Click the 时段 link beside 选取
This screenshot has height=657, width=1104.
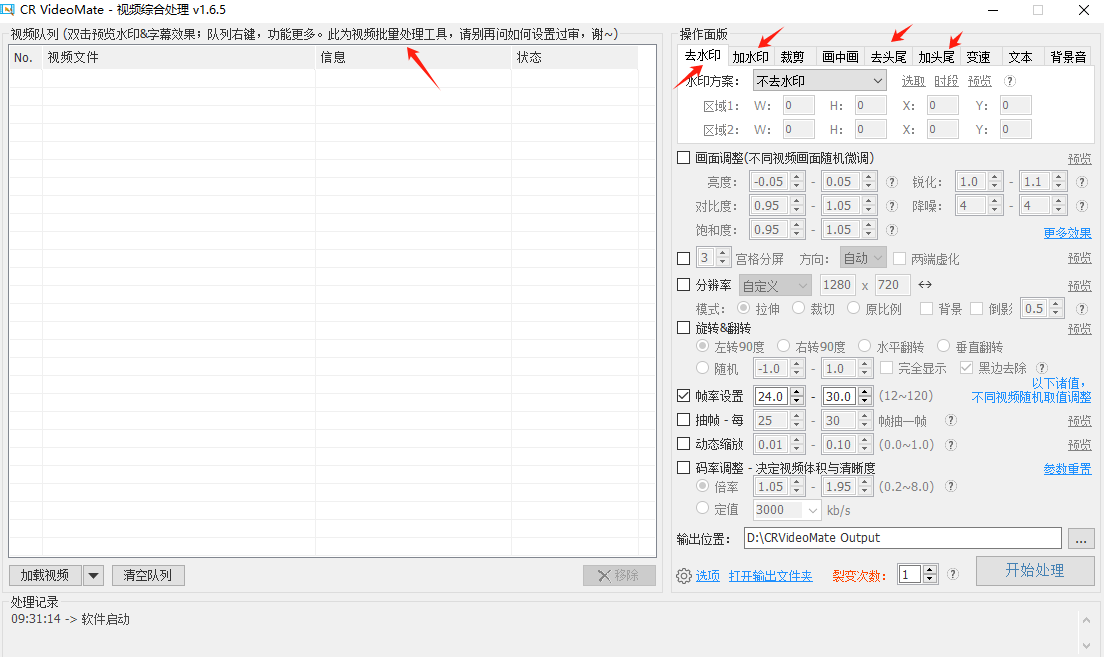[946, 81]
